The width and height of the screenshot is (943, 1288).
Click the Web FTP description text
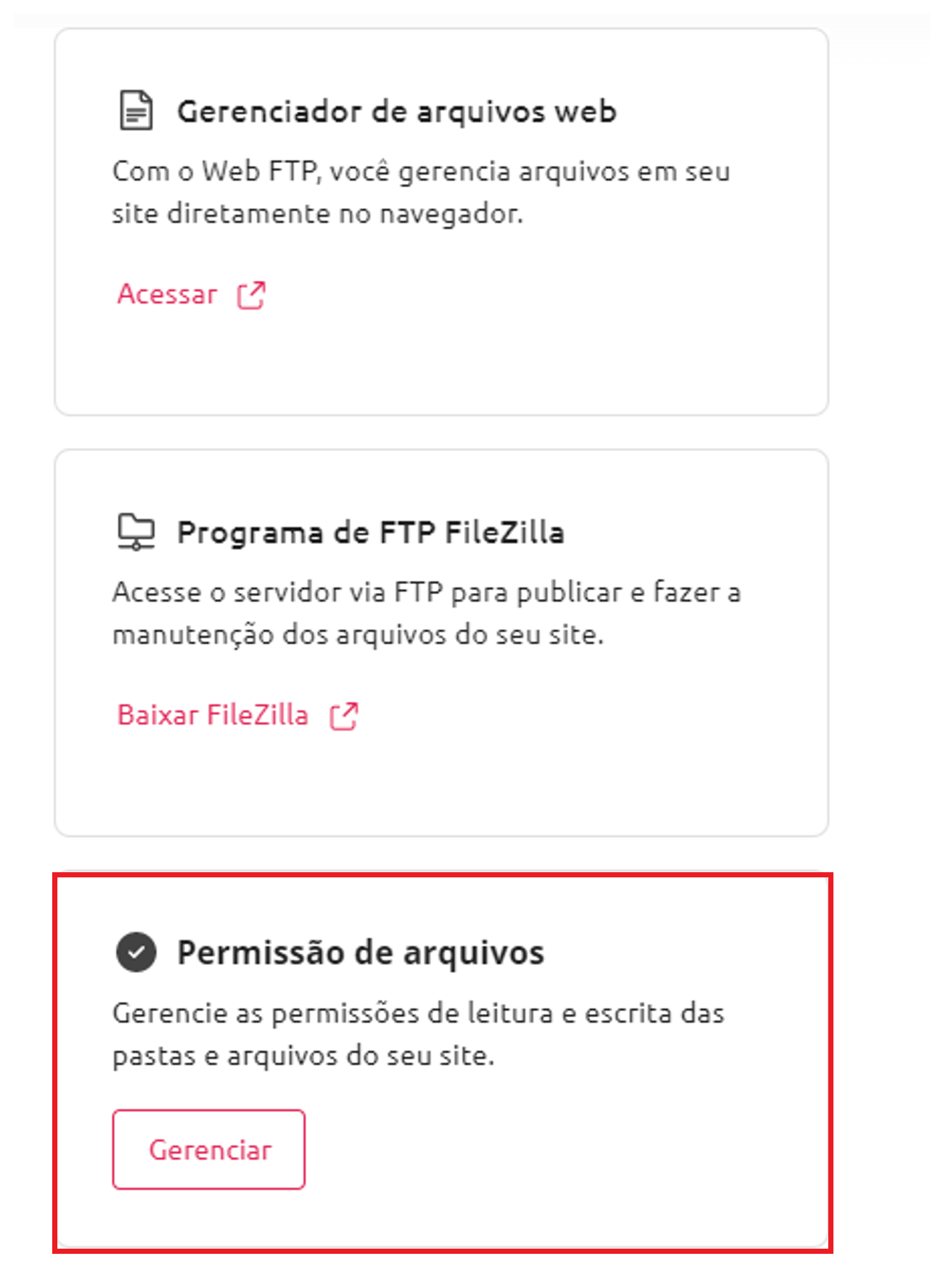coord(421,192)
